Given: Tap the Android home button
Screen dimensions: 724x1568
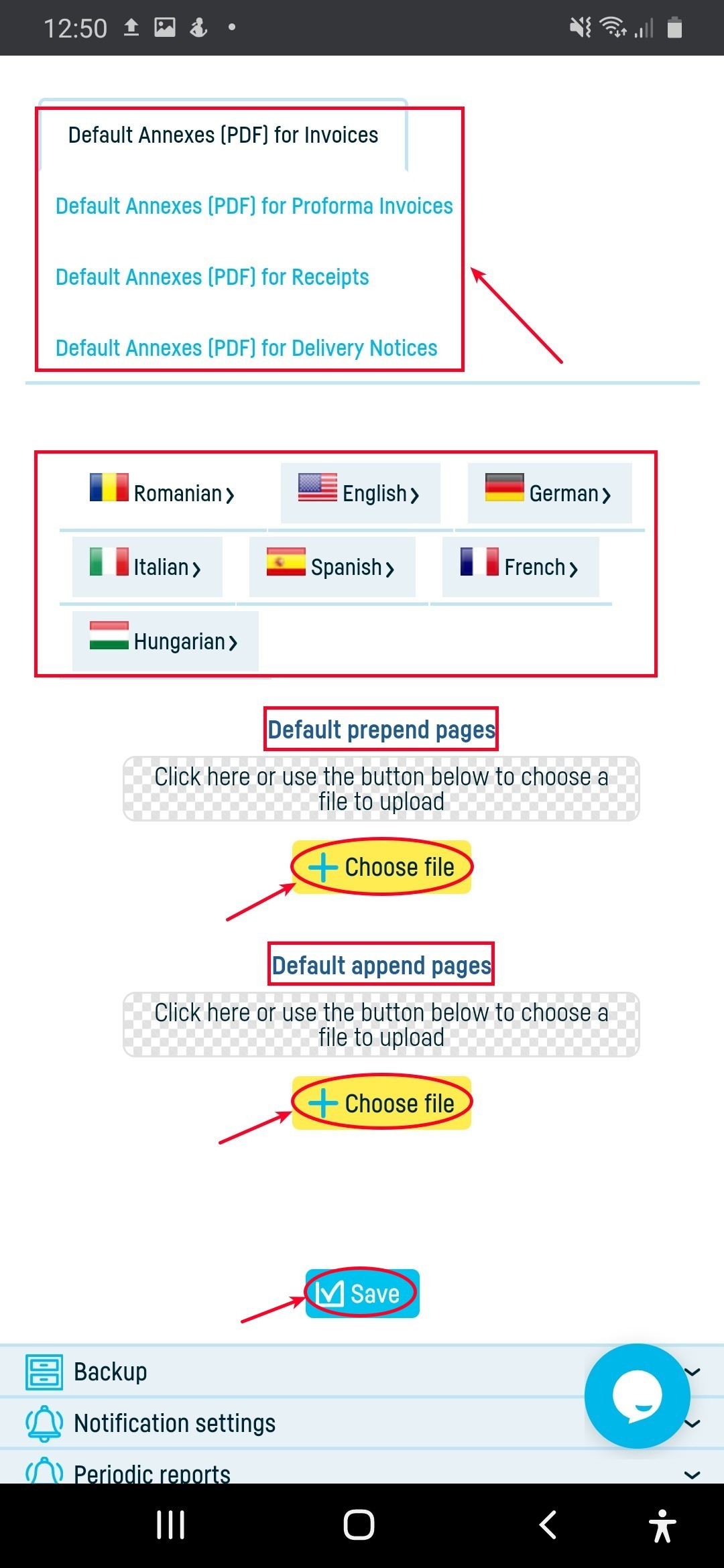Looking at the screenshot, I should pyautogui.click(x=359, y=1525).
